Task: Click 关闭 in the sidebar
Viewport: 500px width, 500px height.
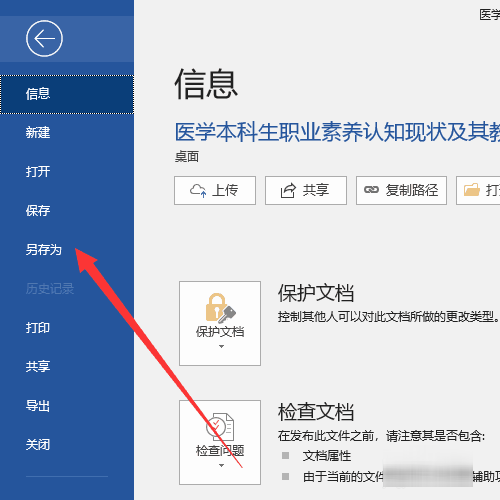Action: point(67,445)
